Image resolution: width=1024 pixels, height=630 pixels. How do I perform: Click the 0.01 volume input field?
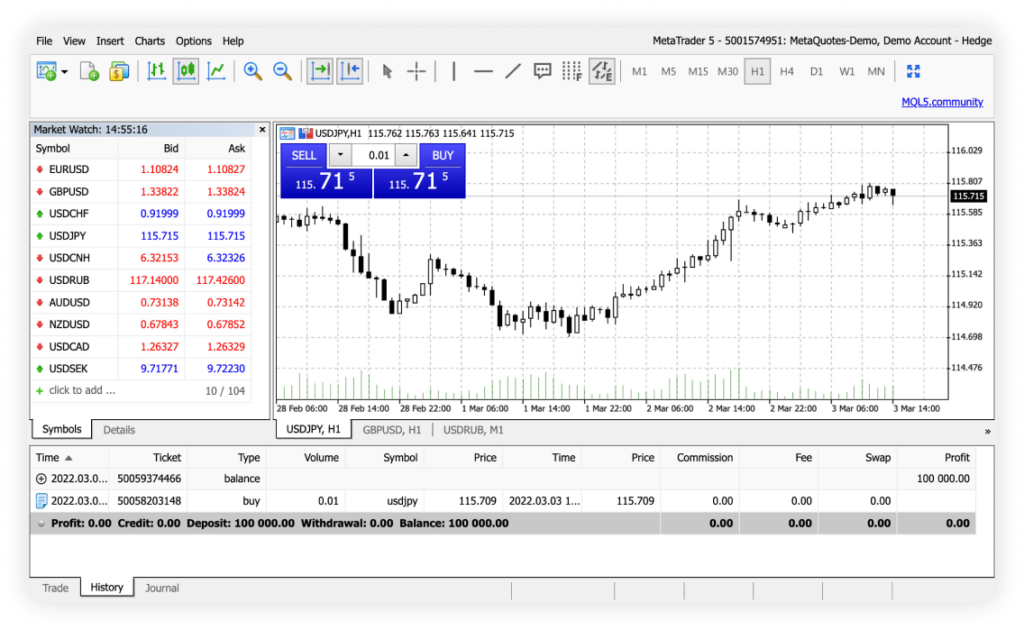coord(375,155)
